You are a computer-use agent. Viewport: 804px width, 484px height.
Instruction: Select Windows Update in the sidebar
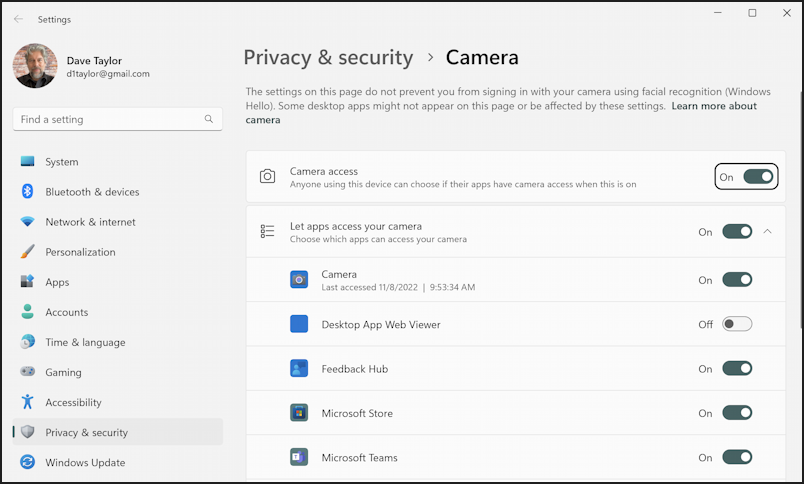(x=117, y=462)
